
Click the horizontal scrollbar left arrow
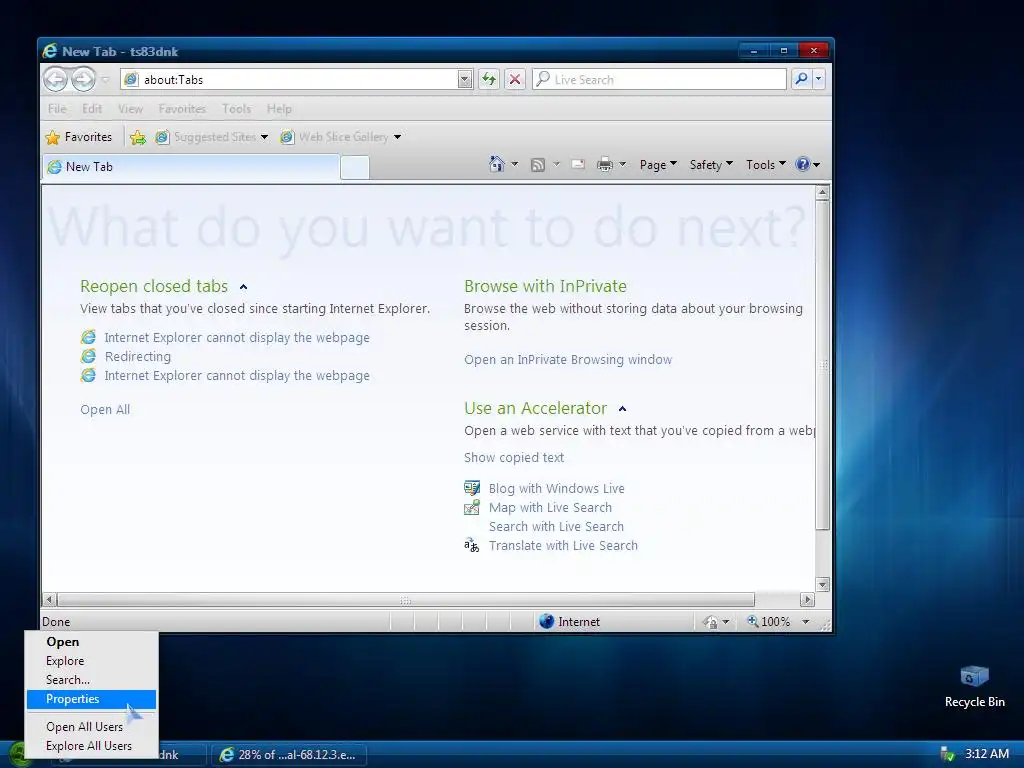(x=50, y=600)
